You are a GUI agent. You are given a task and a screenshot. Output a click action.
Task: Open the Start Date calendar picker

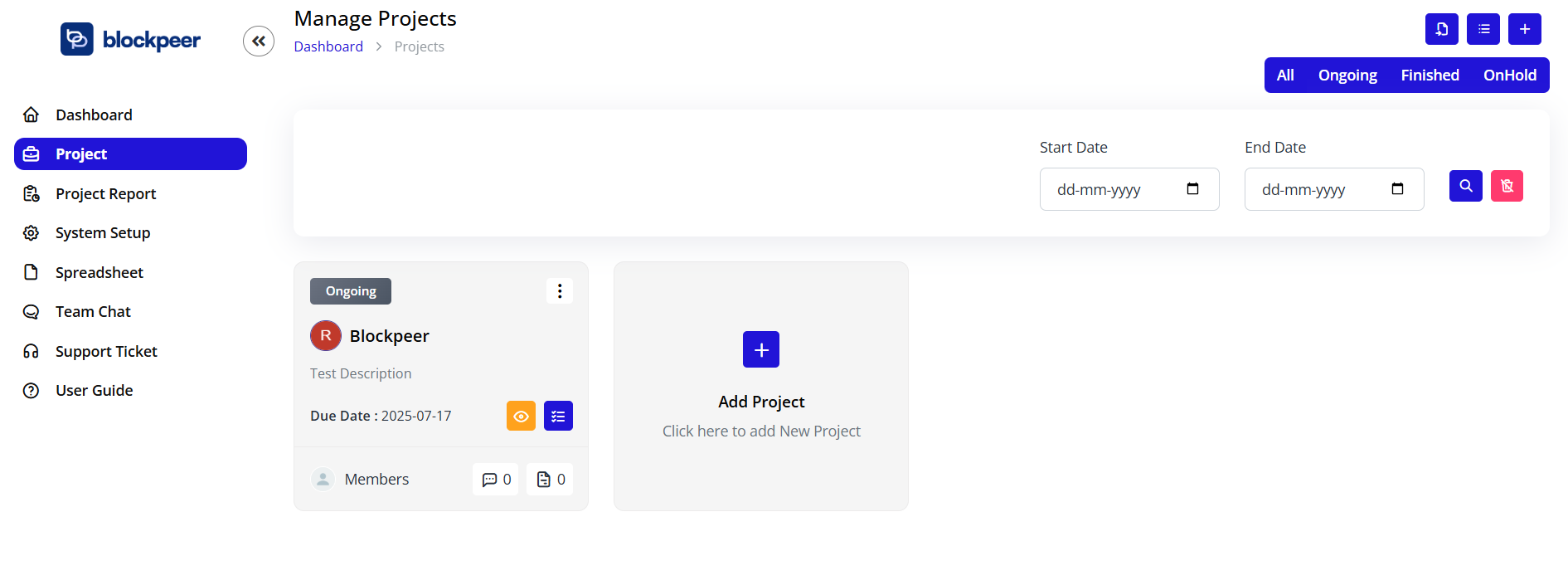point(1192,189)
